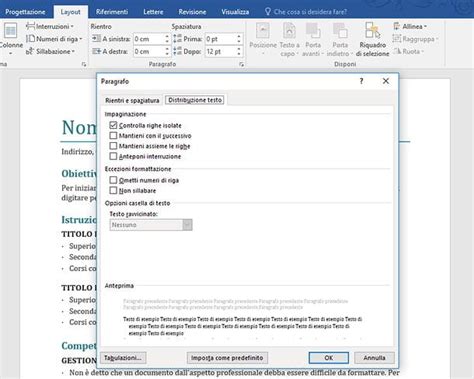This screenshot has height=379, width=474.
Task: Select the Layout ribbon tab
Action: 70,12
